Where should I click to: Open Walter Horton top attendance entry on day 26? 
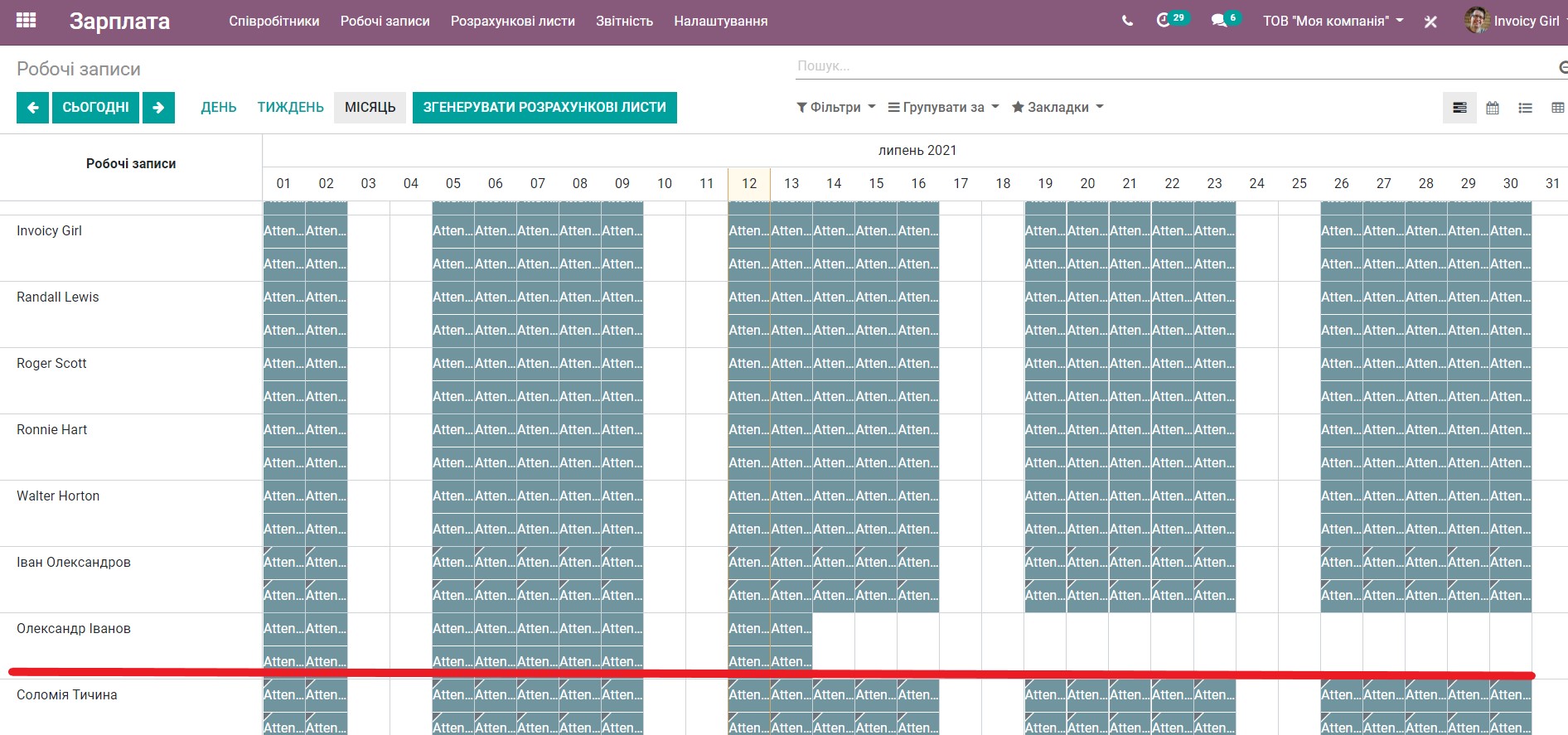1342,496
